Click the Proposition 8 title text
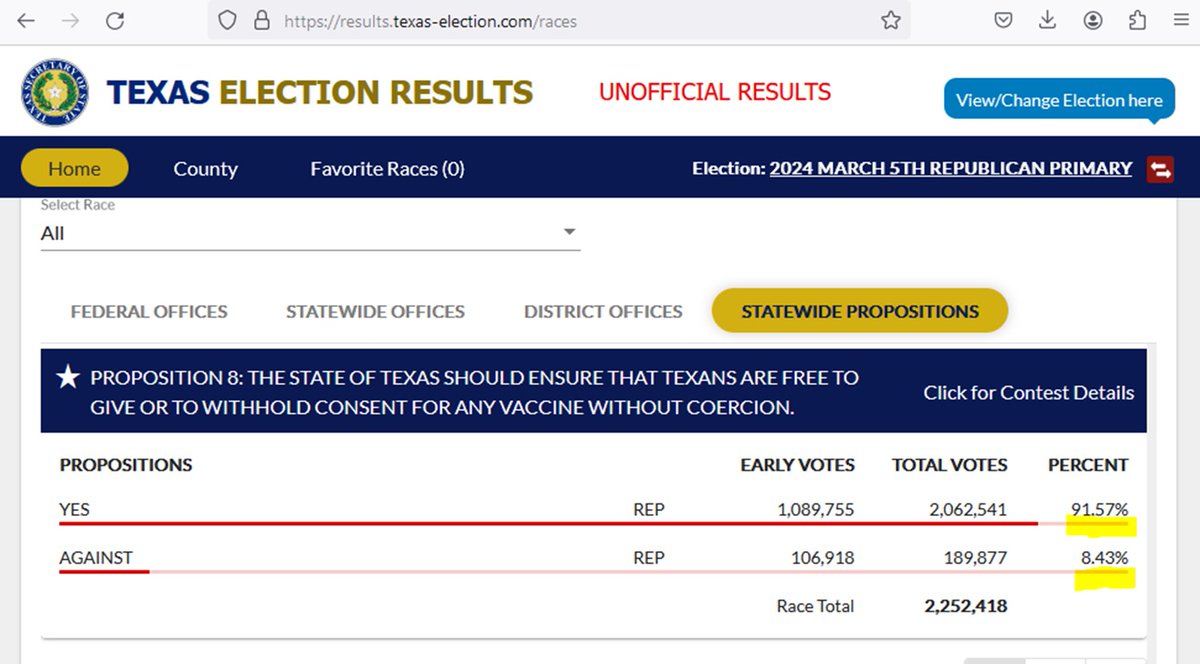The height and width of the screenshot is (664, 1200). pos(474,392)
